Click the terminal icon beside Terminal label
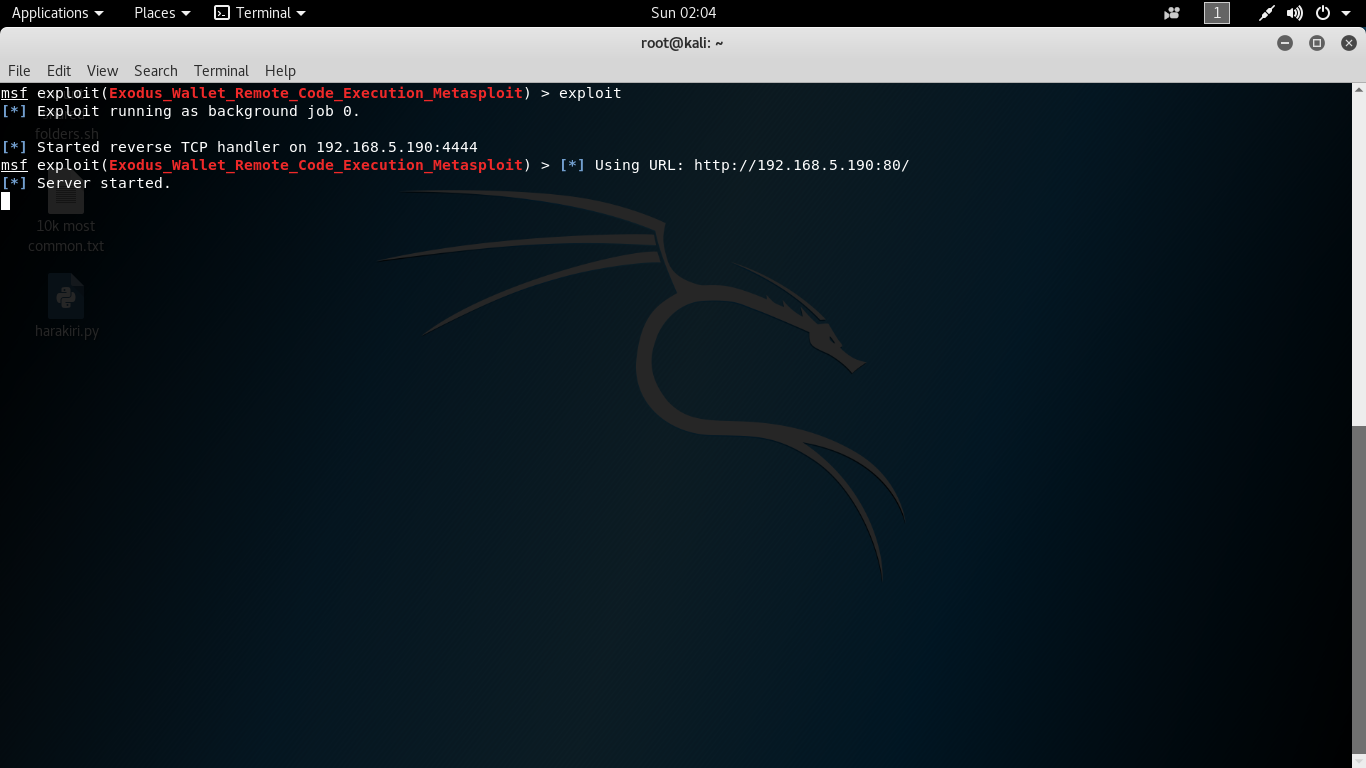Screen dimensions: 1366x768 click(x=222, y=13)
